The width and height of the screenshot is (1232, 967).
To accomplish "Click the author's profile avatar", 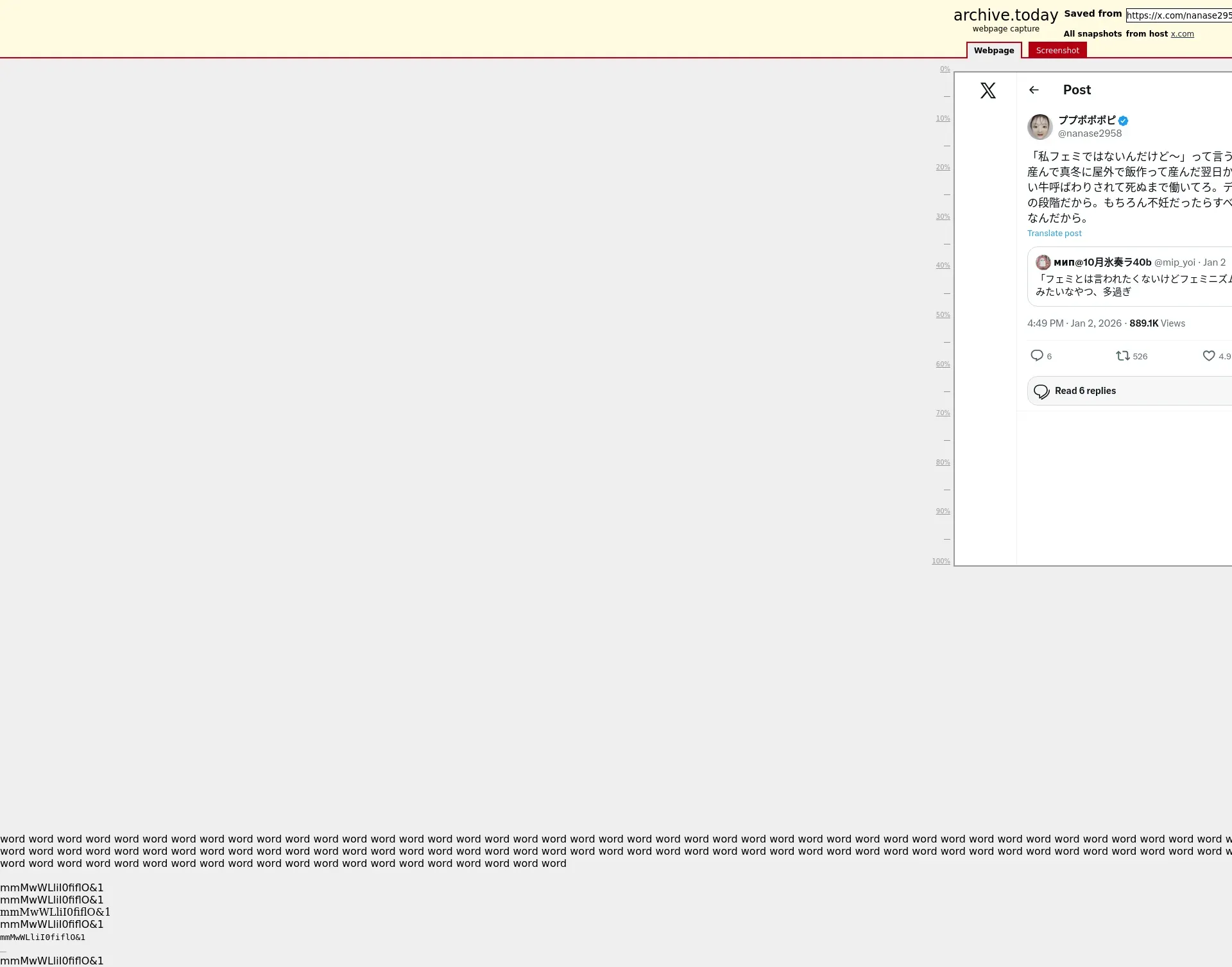I will (1039, 126).
